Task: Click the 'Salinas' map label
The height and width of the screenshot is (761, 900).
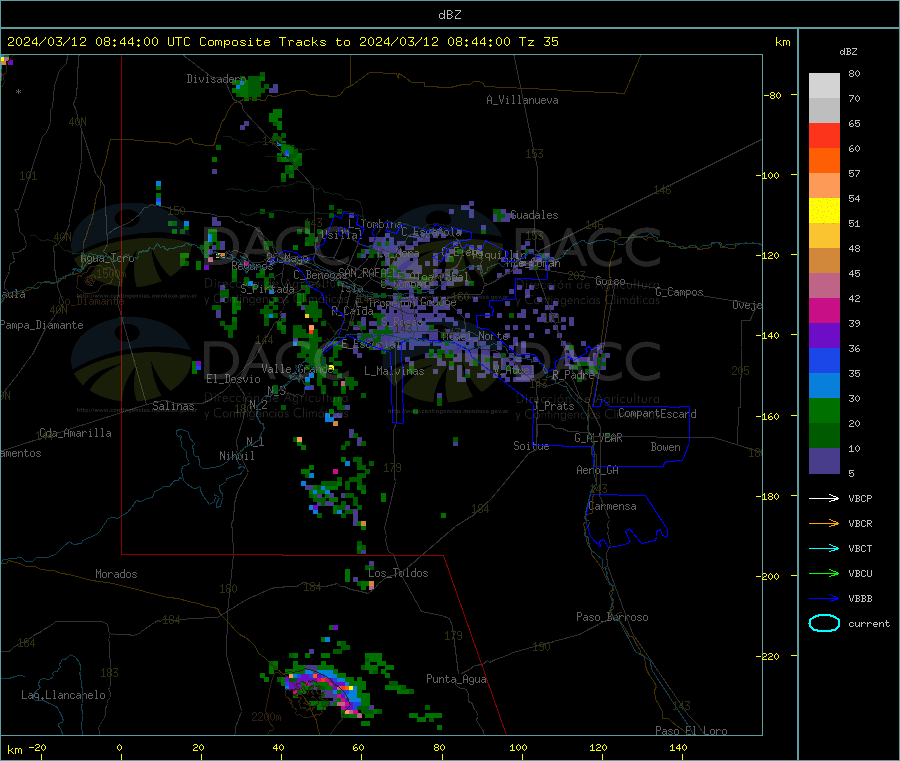Action: 173,406
